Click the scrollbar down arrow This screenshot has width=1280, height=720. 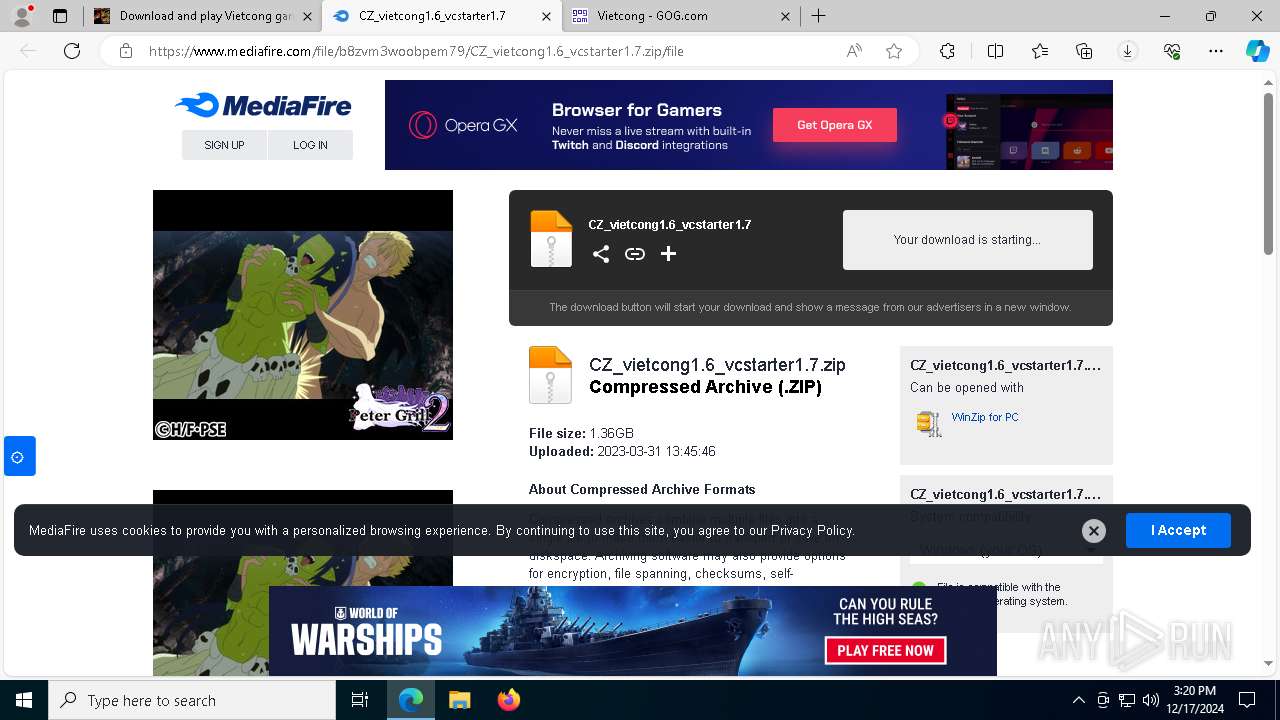tap(1269, 663)
